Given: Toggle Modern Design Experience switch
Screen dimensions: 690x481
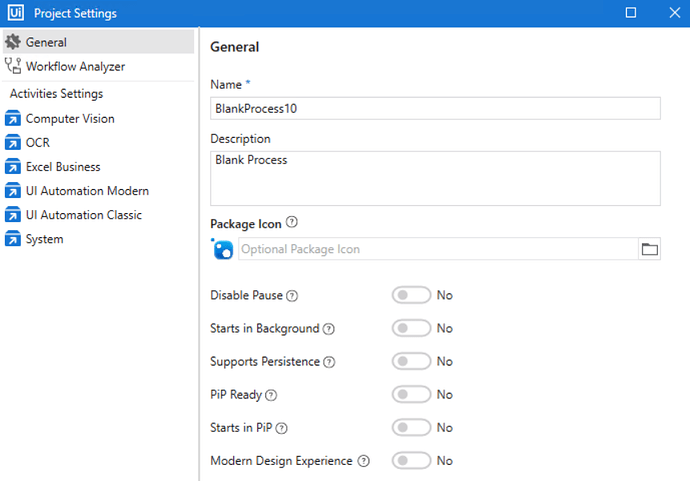Looking at the screenshot, I should [411, 461].
